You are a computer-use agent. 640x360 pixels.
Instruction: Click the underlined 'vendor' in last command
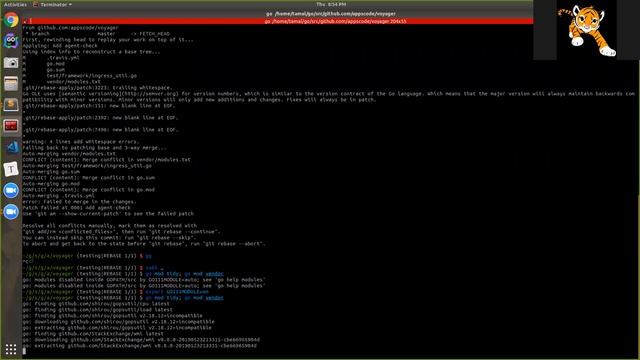coord(214,298)
